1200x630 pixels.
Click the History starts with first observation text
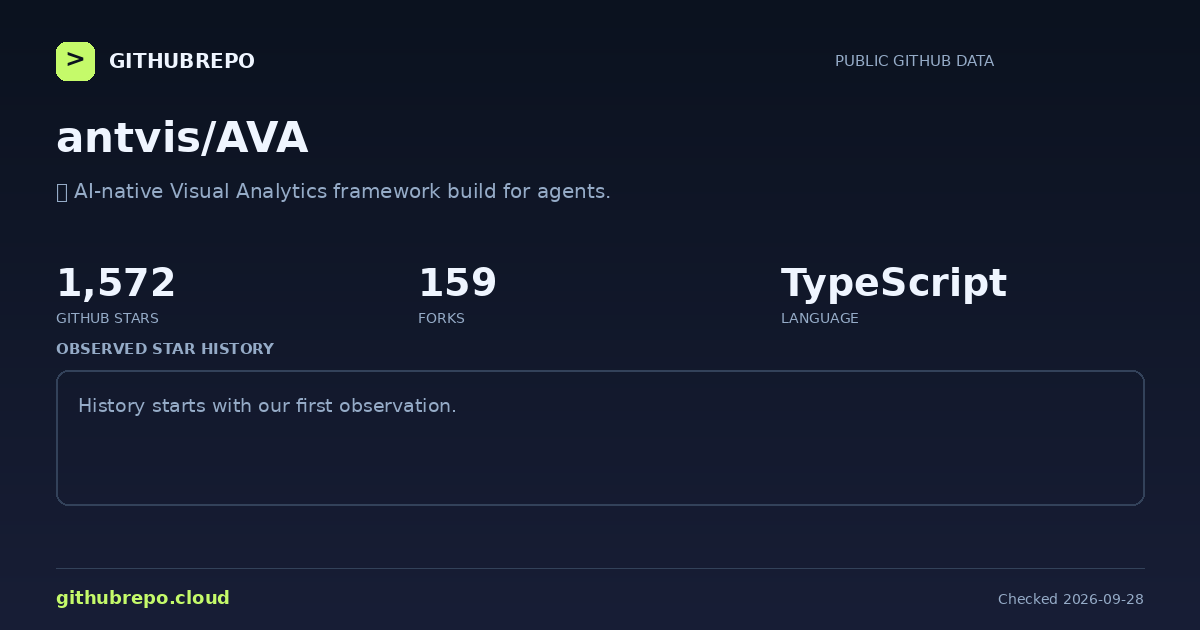267,406
